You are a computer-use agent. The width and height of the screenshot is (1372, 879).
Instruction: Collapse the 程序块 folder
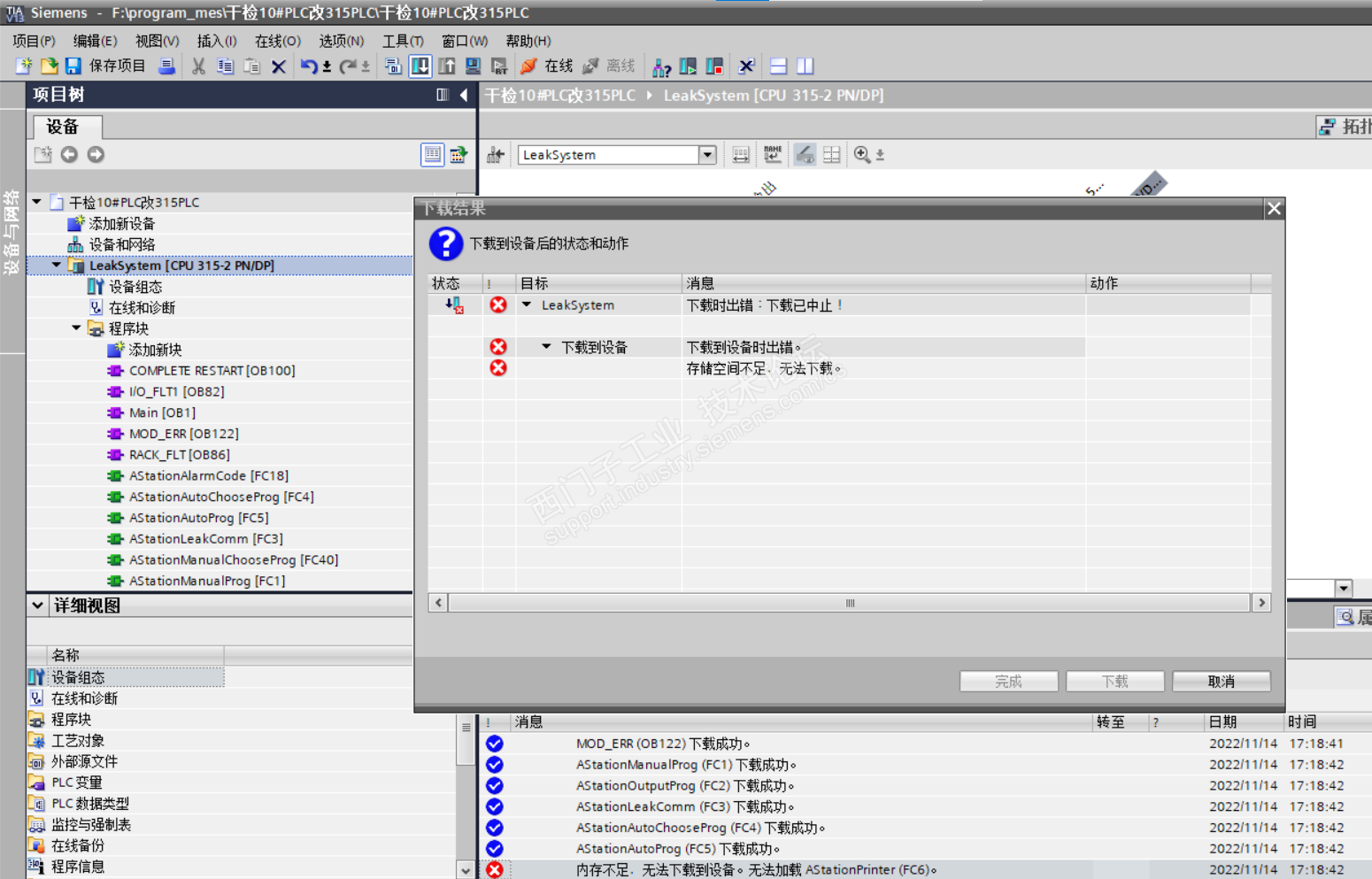click(76, 328)
